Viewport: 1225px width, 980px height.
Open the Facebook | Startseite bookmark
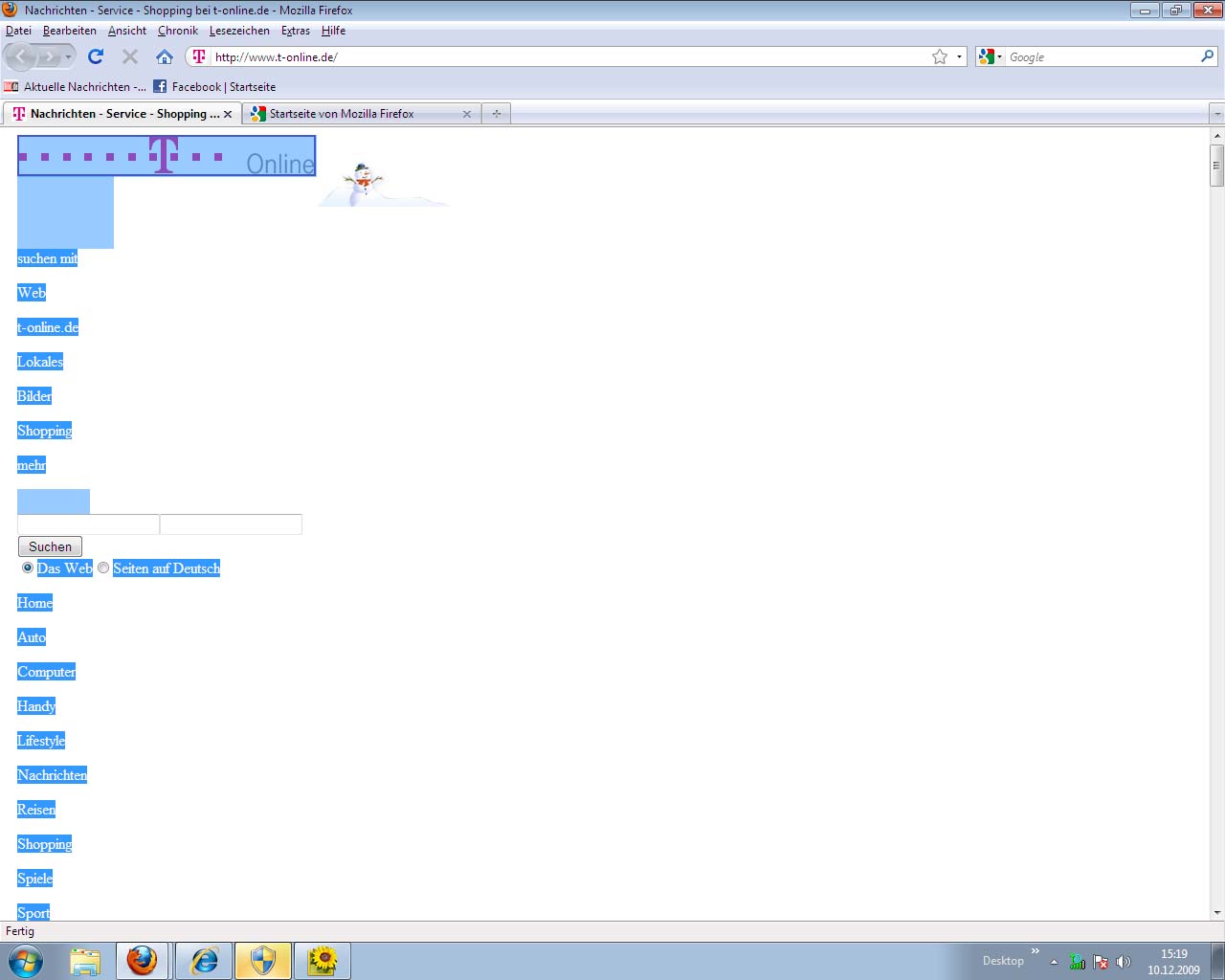(214, 86)
